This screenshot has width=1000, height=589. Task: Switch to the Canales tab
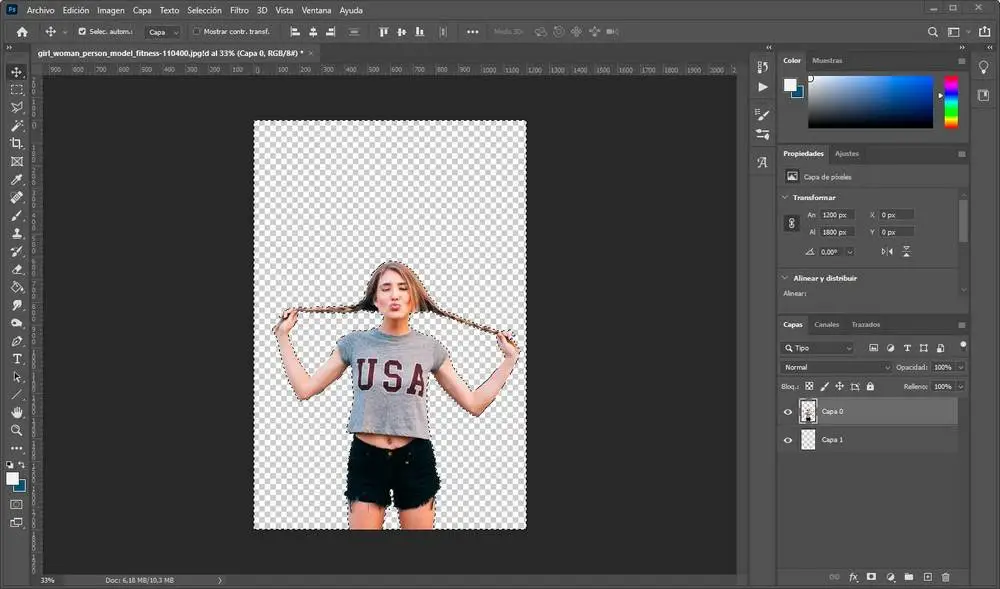826,325
